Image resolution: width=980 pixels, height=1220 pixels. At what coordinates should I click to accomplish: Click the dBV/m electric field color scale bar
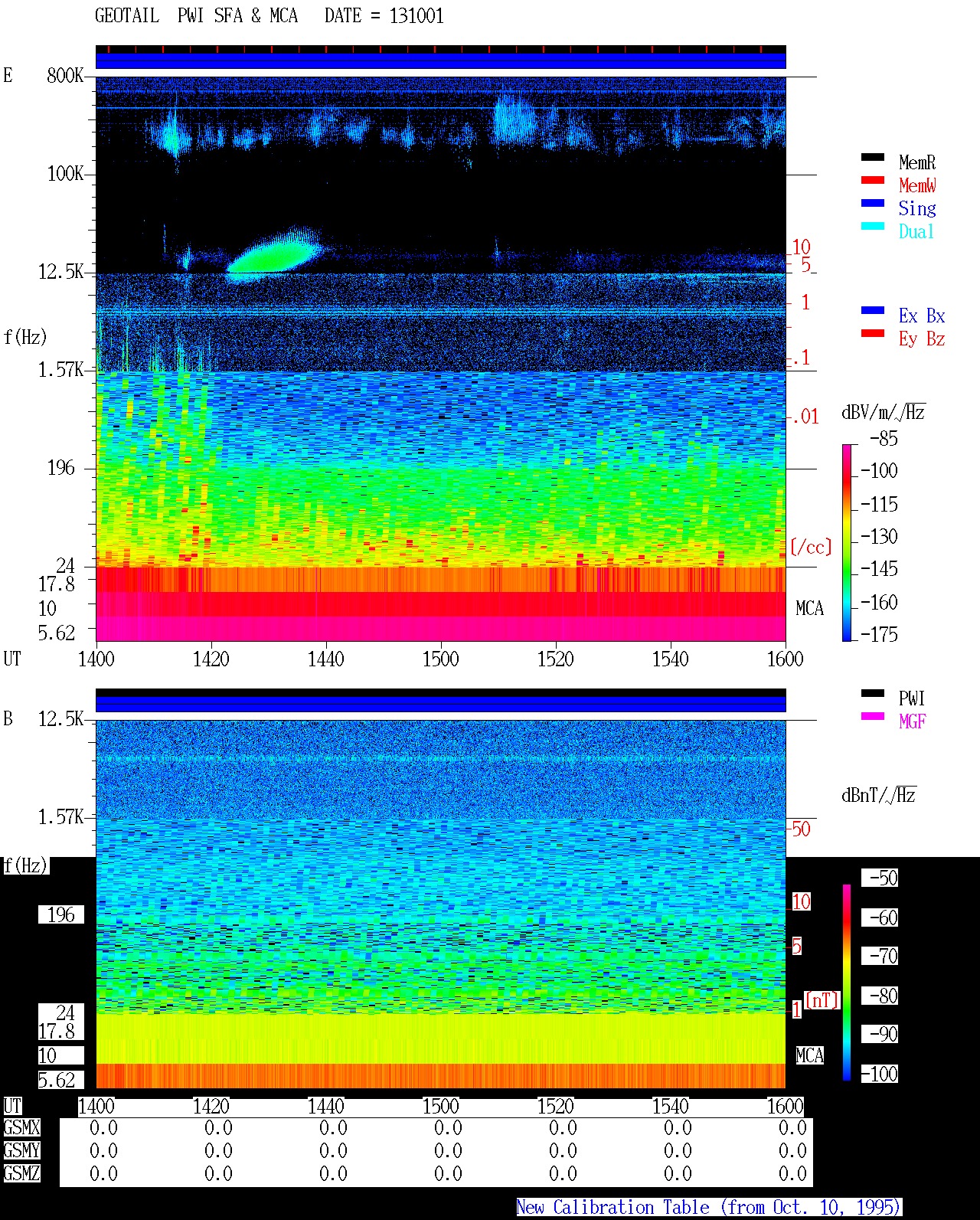pyautogui.click(x=847, y=542)
